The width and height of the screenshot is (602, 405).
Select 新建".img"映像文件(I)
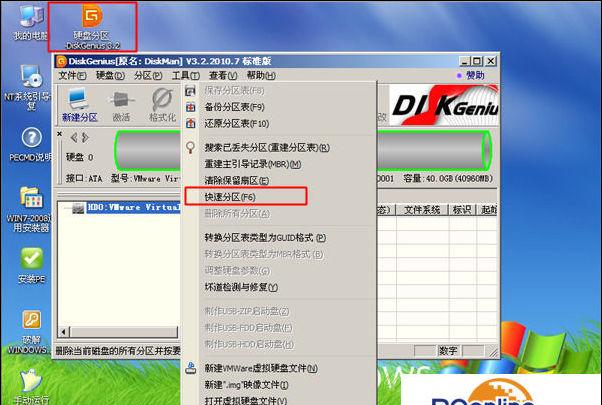pos(280,385)
